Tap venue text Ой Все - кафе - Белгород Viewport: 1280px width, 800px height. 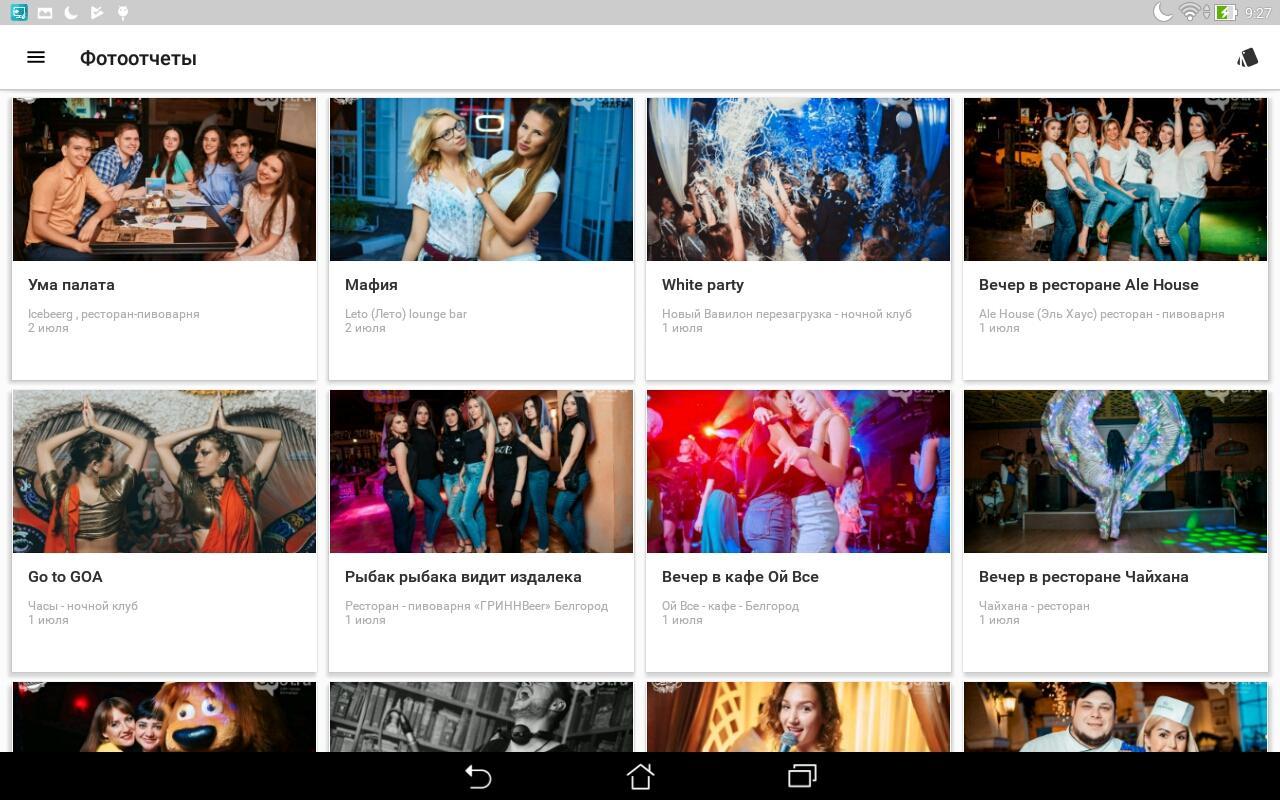(730, 606)
